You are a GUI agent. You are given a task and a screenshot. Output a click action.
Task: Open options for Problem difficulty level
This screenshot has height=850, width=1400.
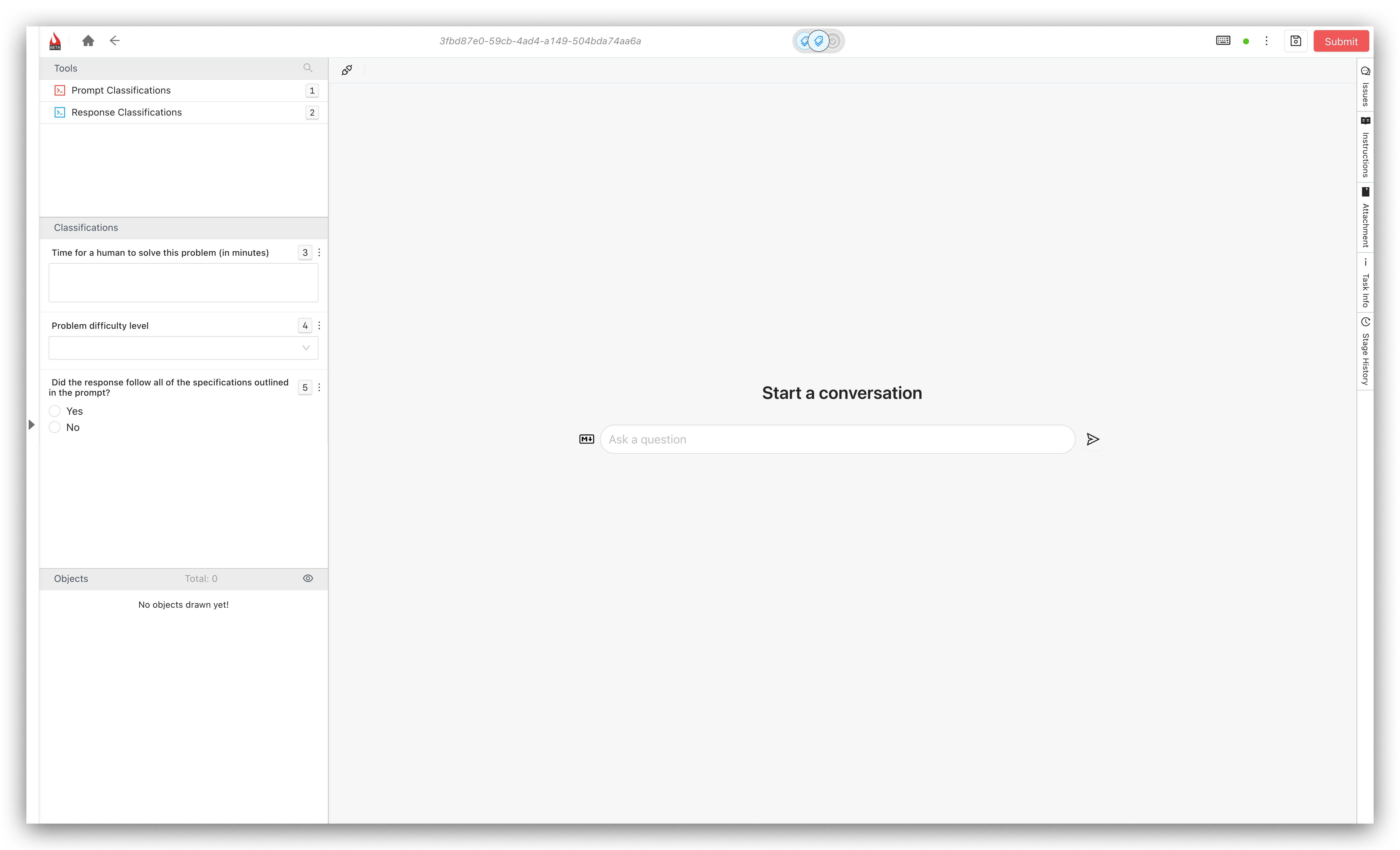[319, 326]
